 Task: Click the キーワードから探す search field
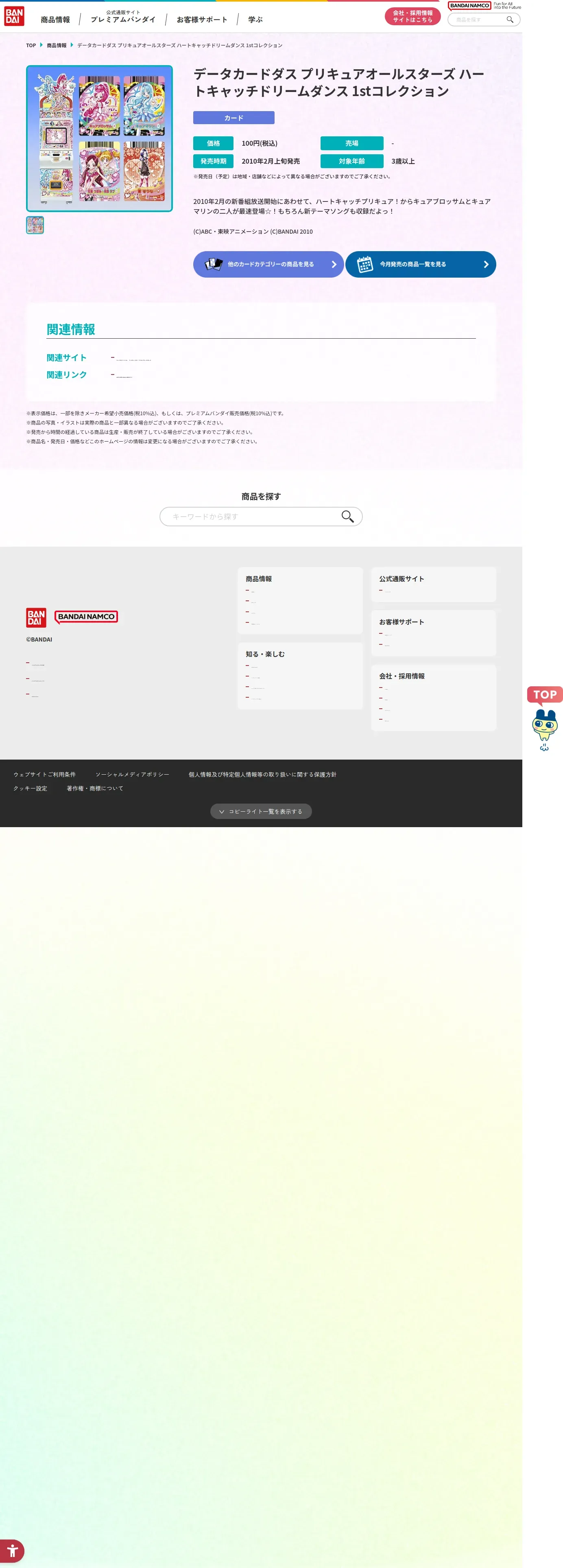pos(261,516)
